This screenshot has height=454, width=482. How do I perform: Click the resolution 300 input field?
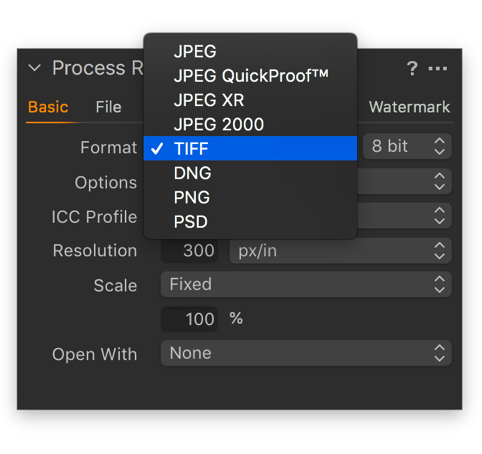tap(189, 251)
